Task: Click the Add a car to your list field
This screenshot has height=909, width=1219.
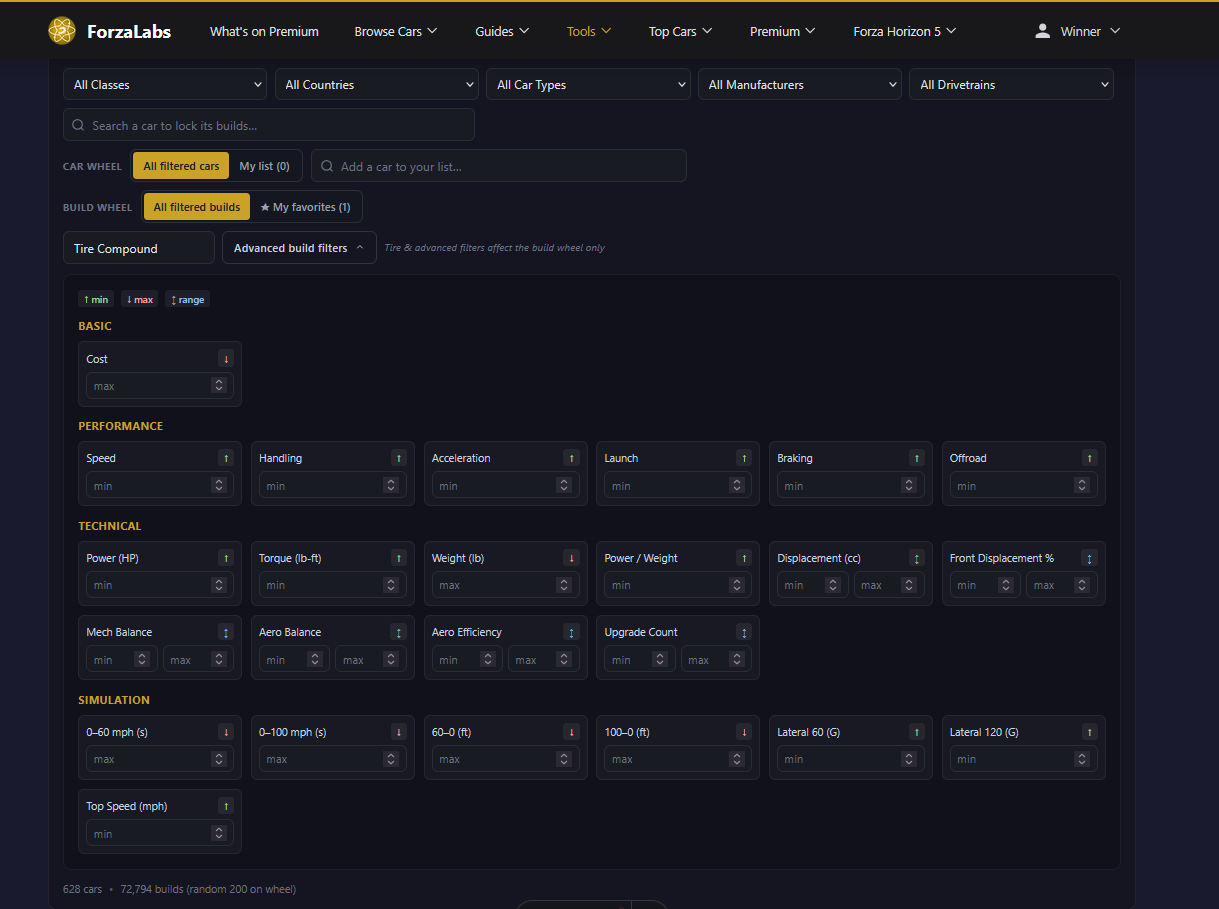Action: [x=499, y=166]
